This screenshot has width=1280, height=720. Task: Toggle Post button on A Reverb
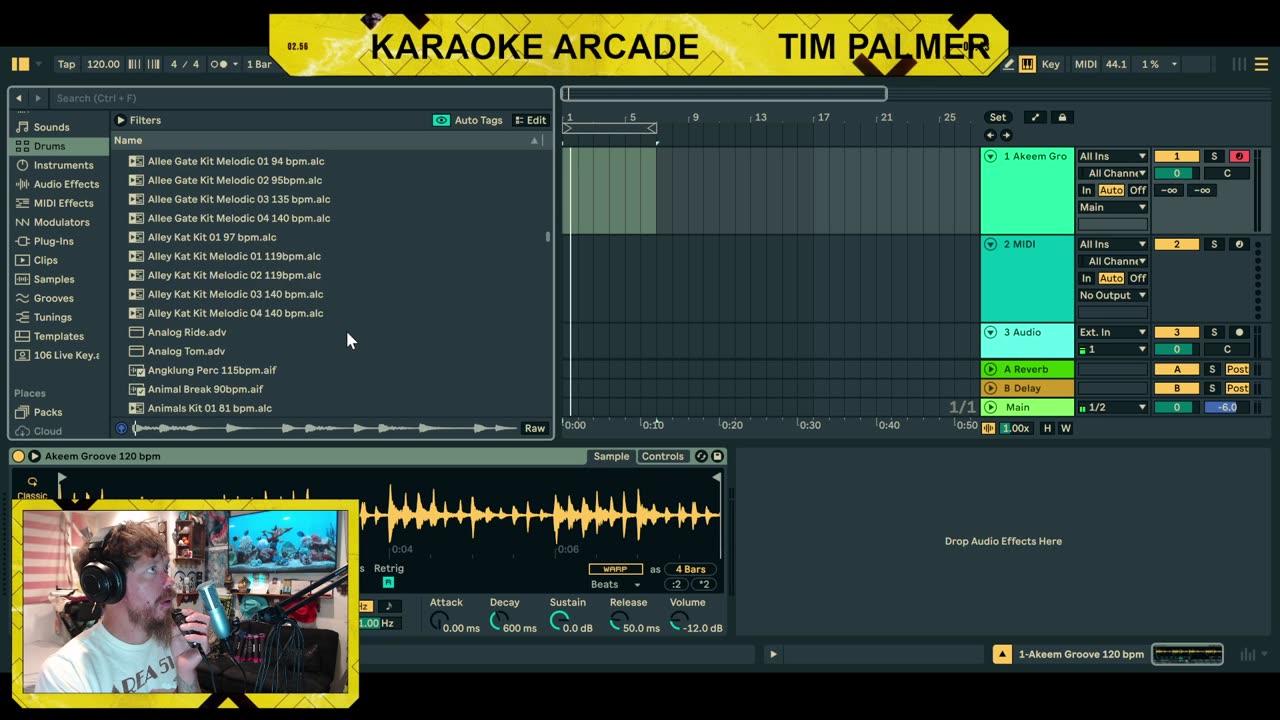tap(1238, 369)
